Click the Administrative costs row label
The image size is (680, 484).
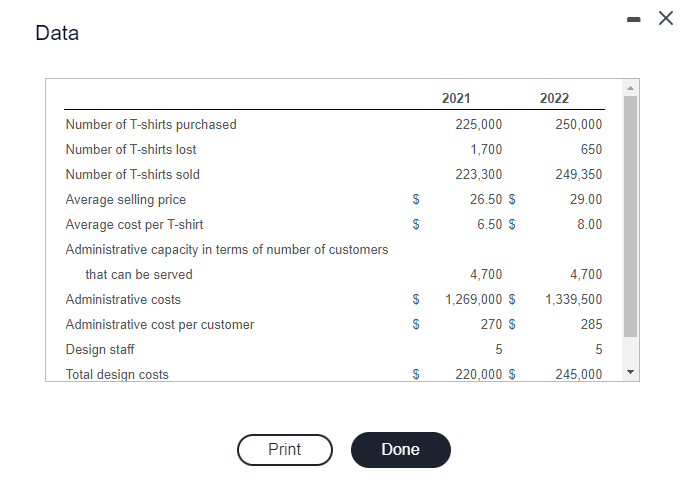[x=123, y=300]
